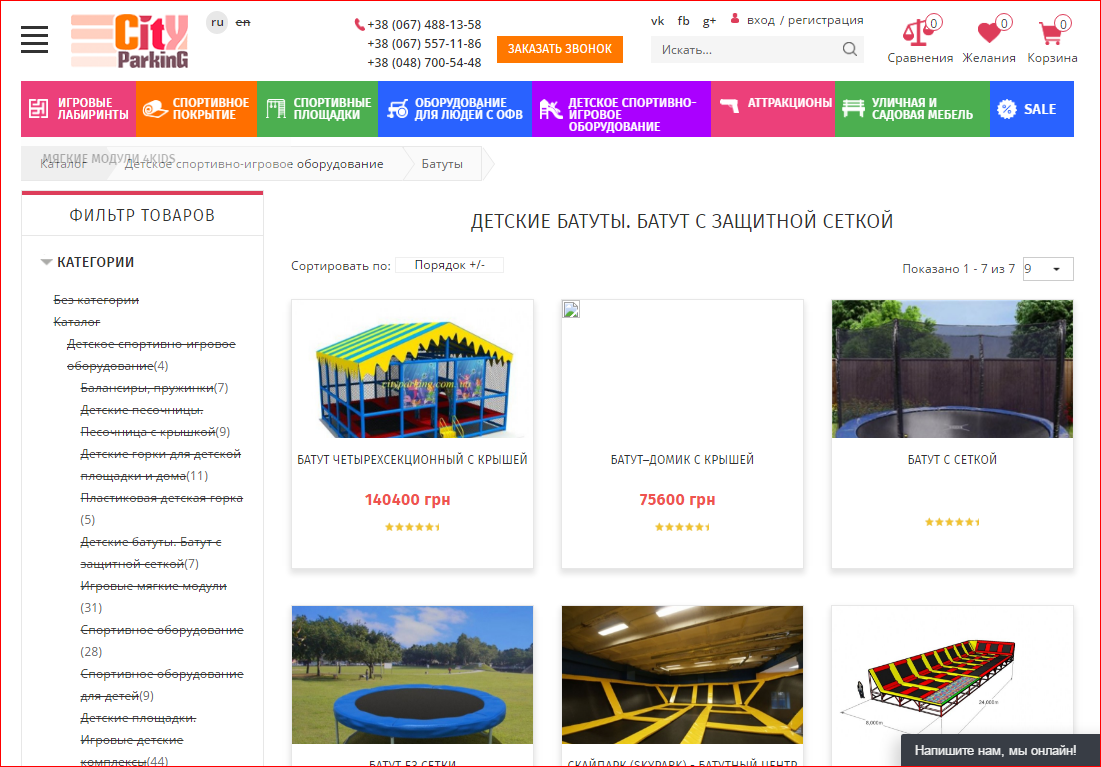Click the SALE percent badge icon
The image size is (1101, 767).
pos(1007,109)
